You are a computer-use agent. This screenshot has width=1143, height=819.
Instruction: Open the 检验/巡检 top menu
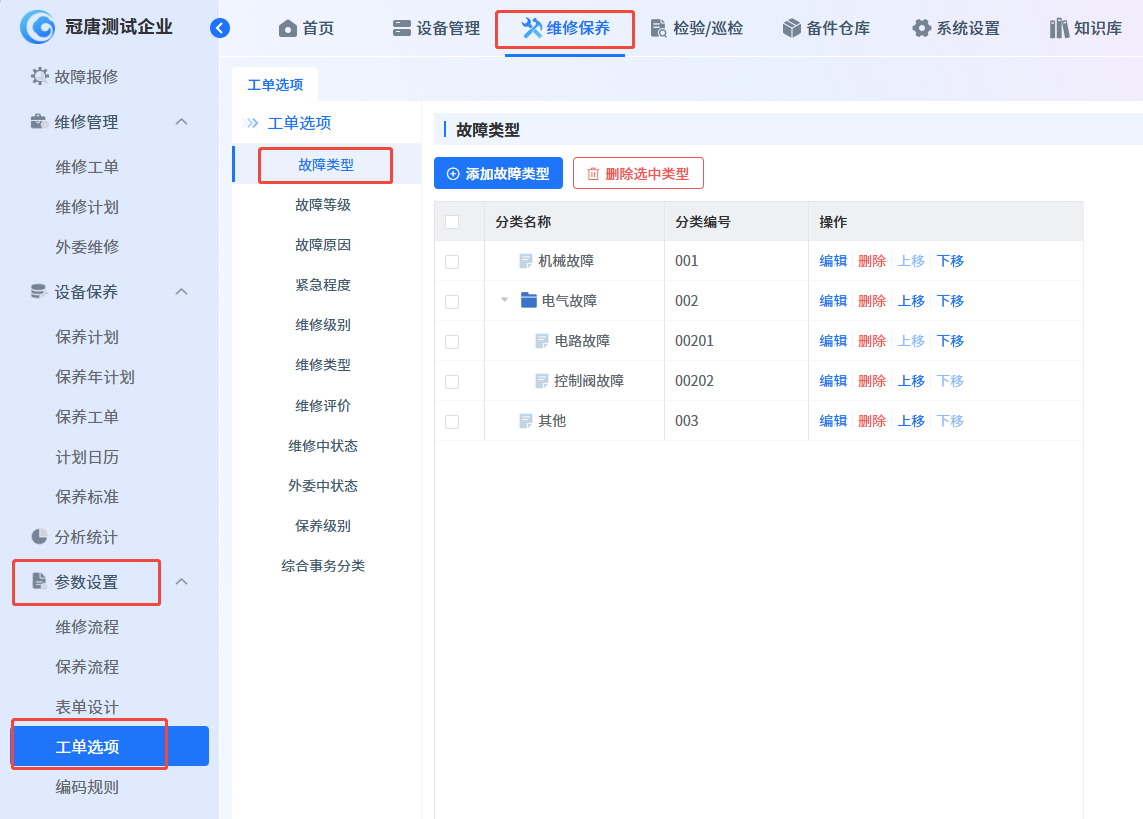pos(696,29)
